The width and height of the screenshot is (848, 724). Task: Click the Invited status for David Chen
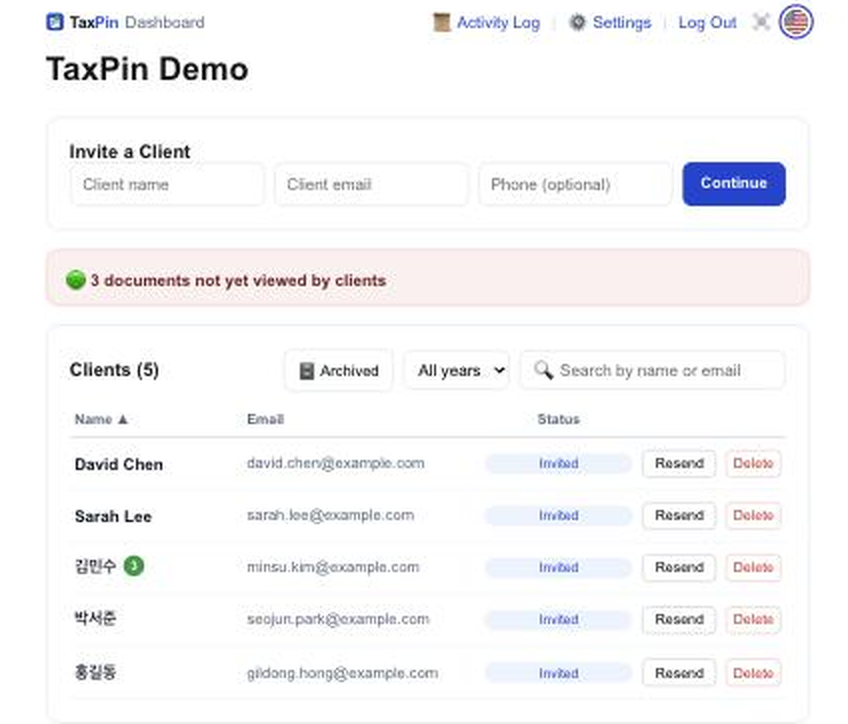coord(558,463)
